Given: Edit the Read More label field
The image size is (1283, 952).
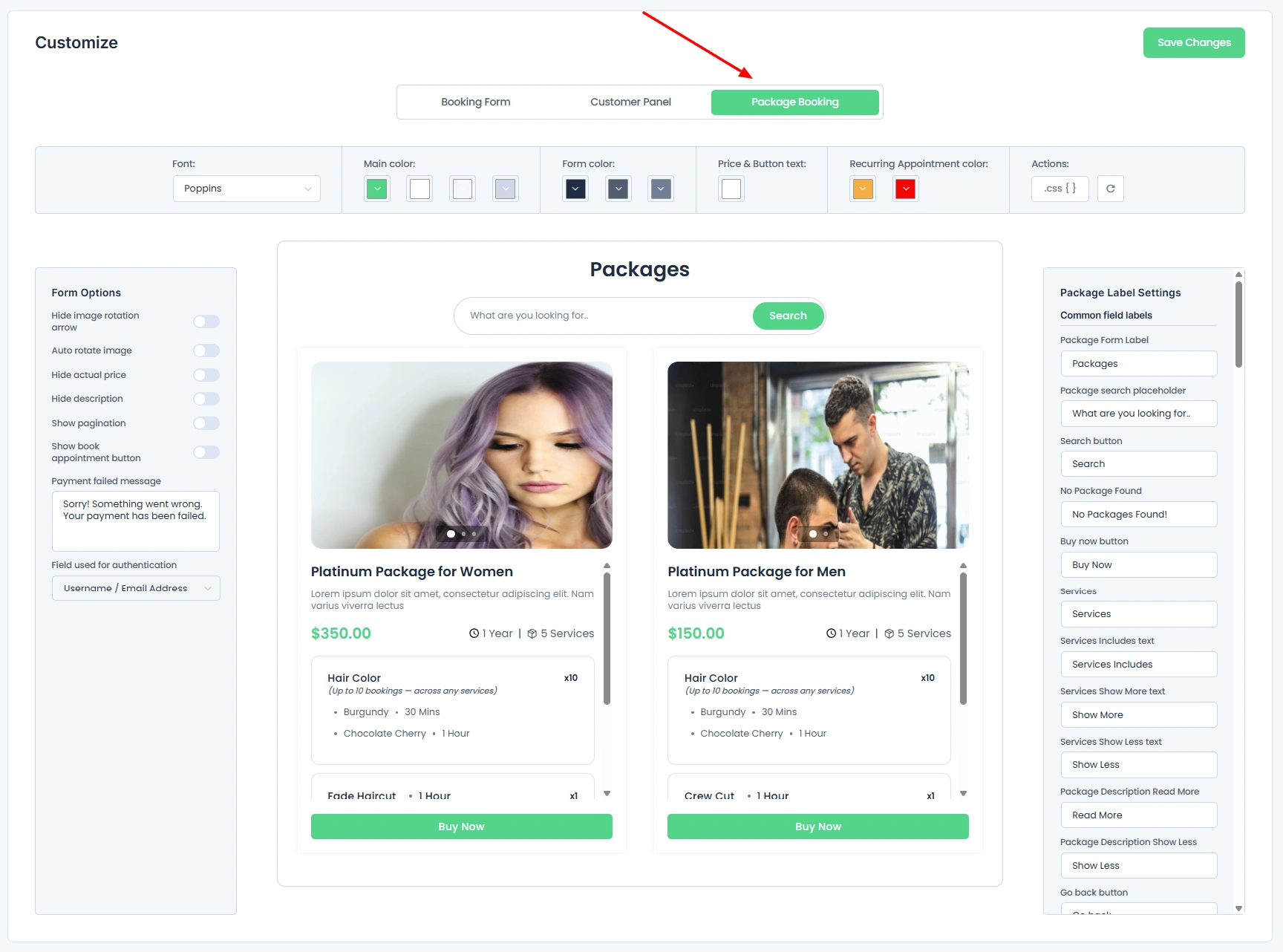Looking at the screenshot, I should point(1139,815).
